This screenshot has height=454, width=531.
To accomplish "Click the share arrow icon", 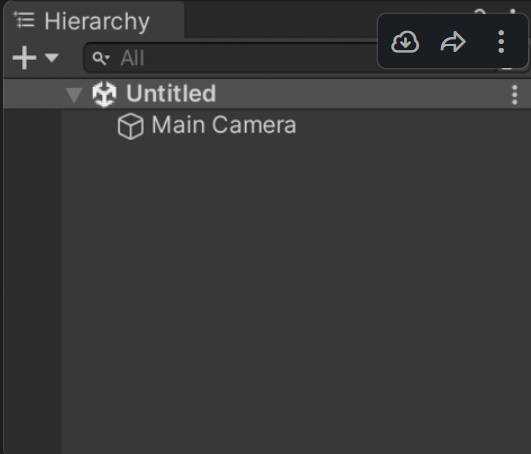I will 453,42.
